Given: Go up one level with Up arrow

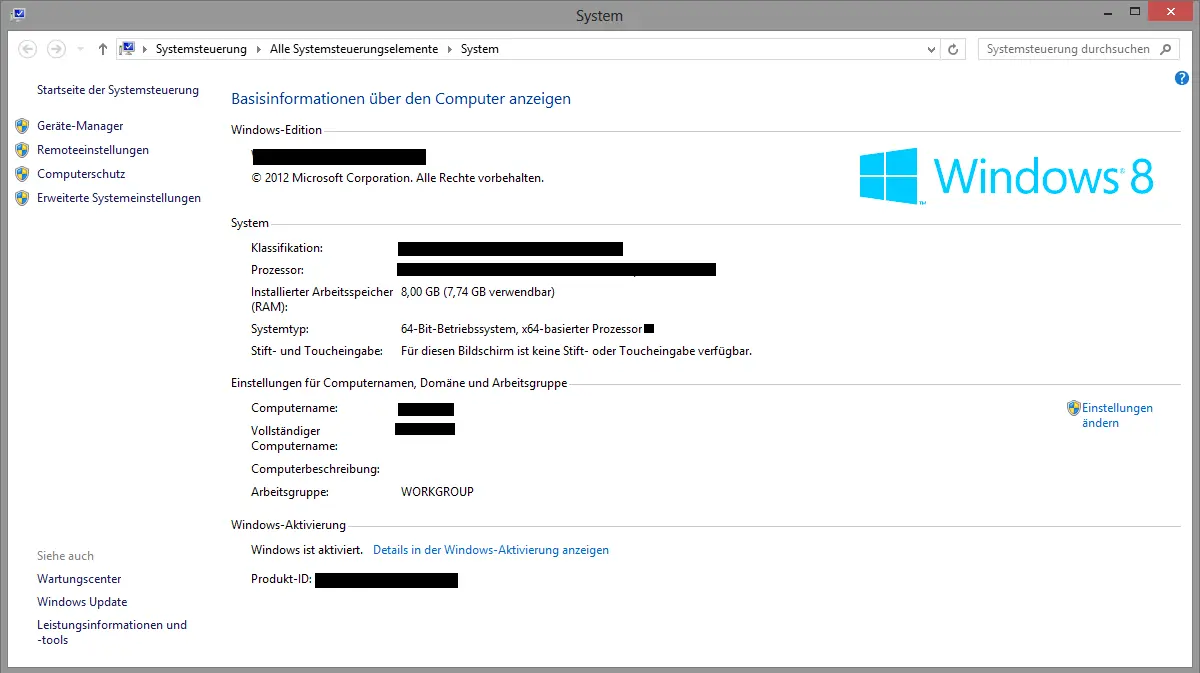Looking at the screenshot, I should (x=103, y=49).
